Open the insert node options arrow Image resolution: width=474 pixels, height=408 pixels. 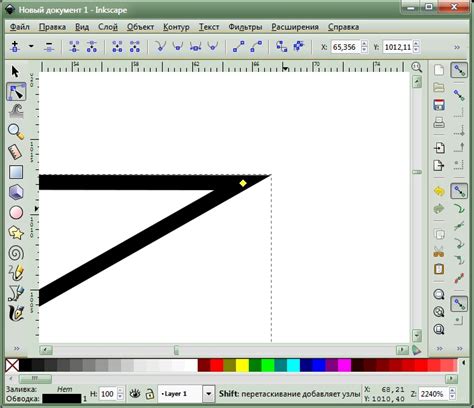[x=31, y=46]
